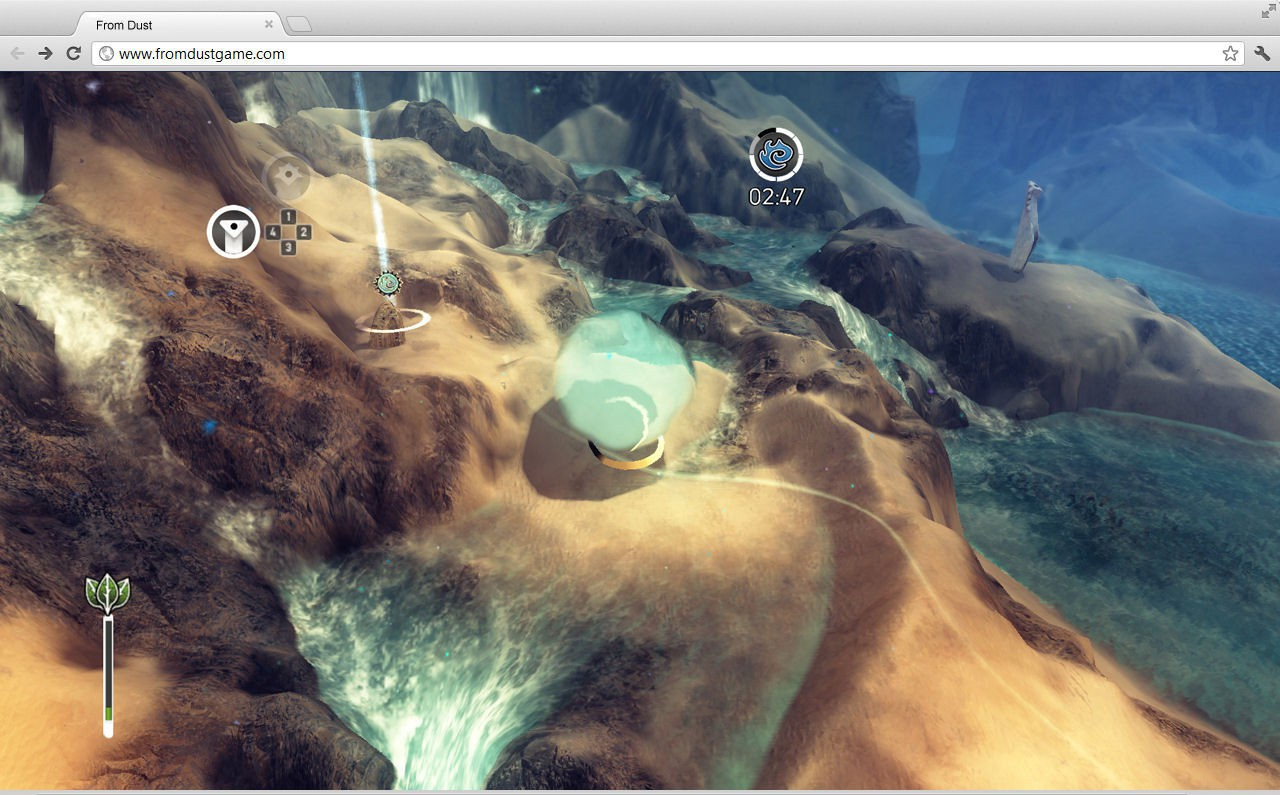Click the totem with the gear emblem
This screenshot has height=795, width=1280.
tap(388, 310)
